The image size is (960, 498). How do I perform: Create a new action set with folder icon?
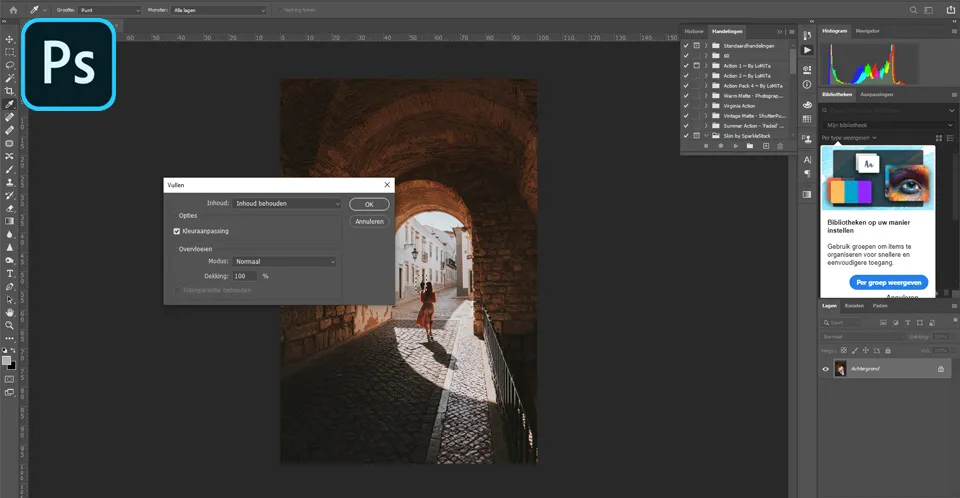point(750,146)
